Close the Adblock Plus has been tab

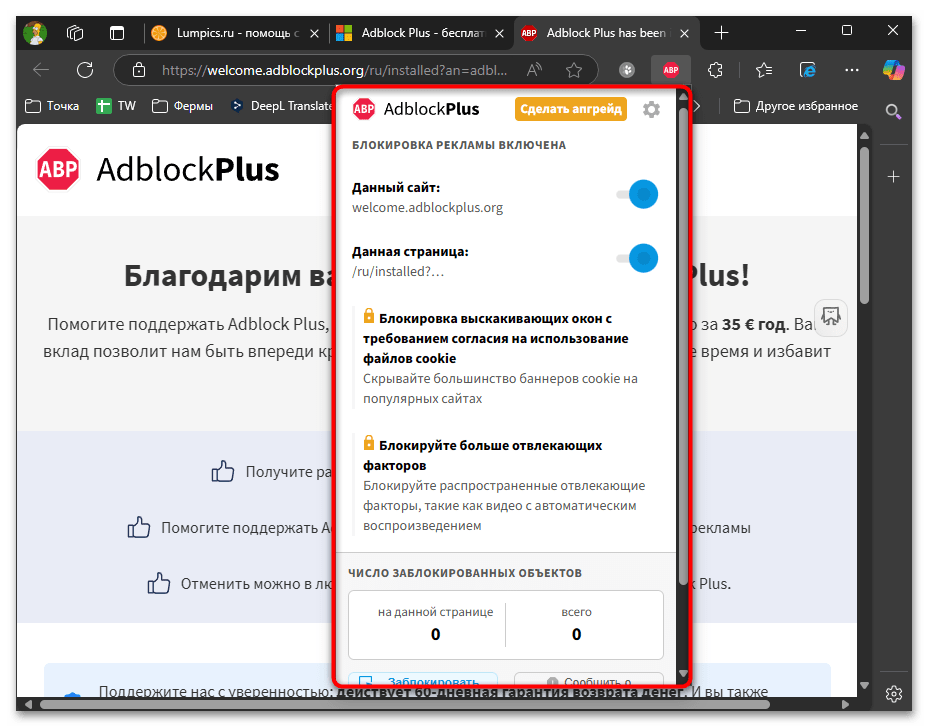pos(684,33)
